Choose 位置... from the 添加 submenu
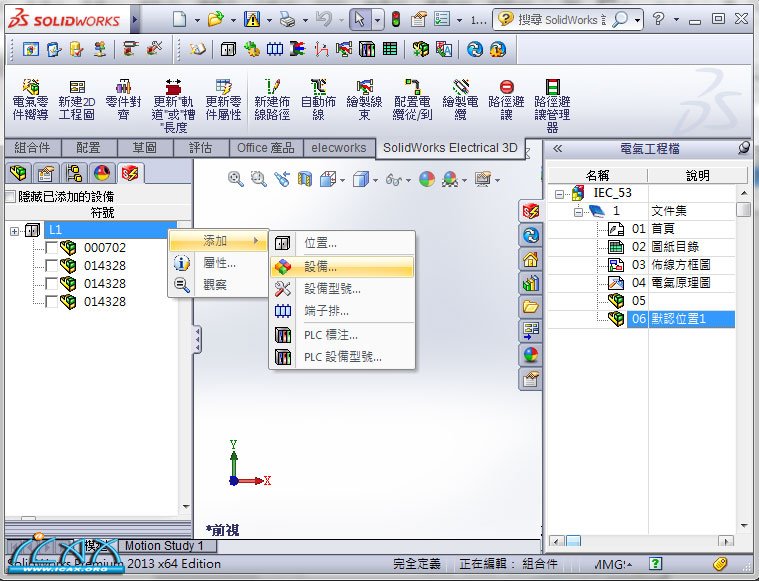Image resolution: width=759 pixels, height=581 pixels. coord(342,243)
